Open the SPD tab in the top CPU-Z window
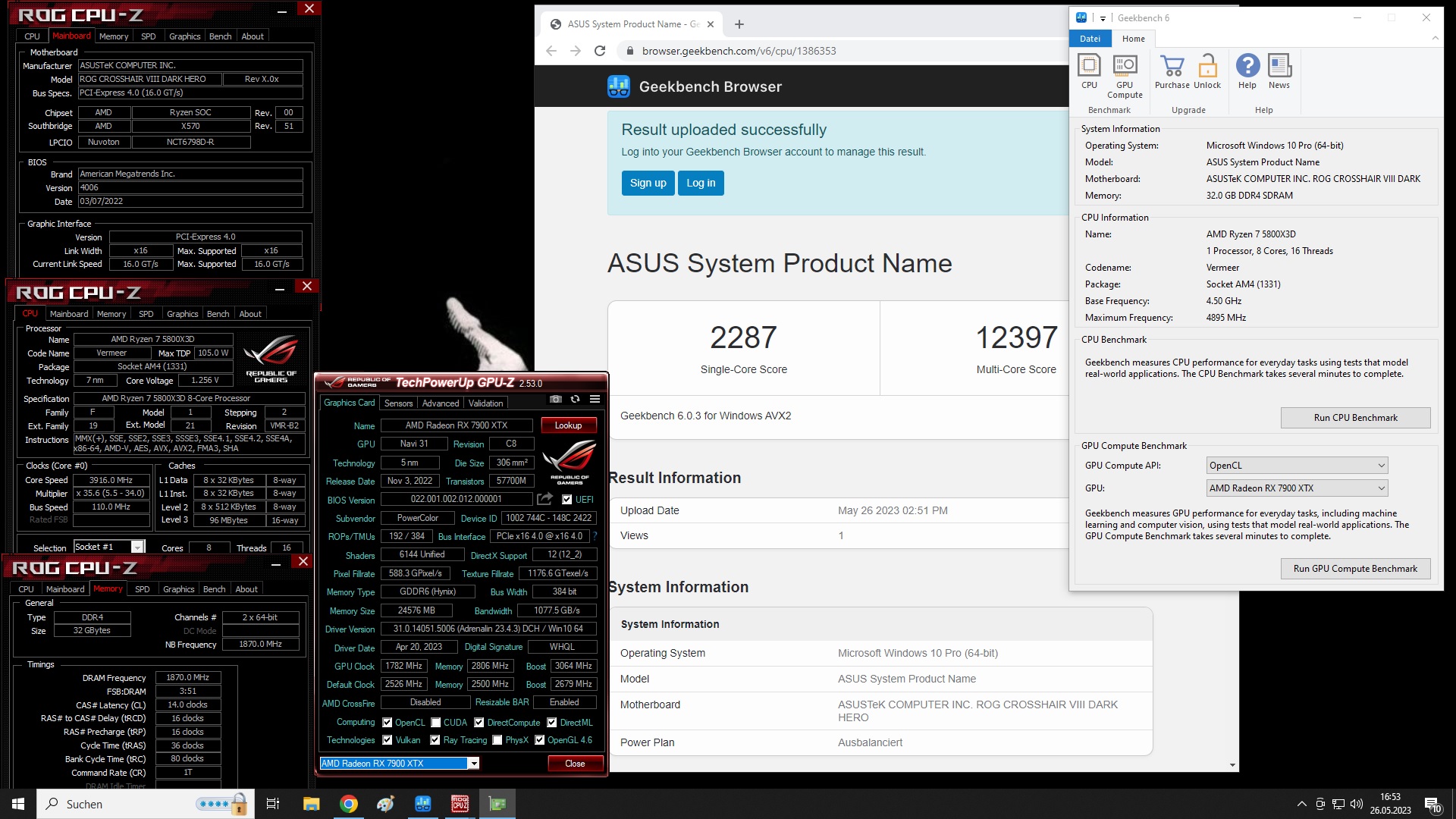 tap(149, 36)
